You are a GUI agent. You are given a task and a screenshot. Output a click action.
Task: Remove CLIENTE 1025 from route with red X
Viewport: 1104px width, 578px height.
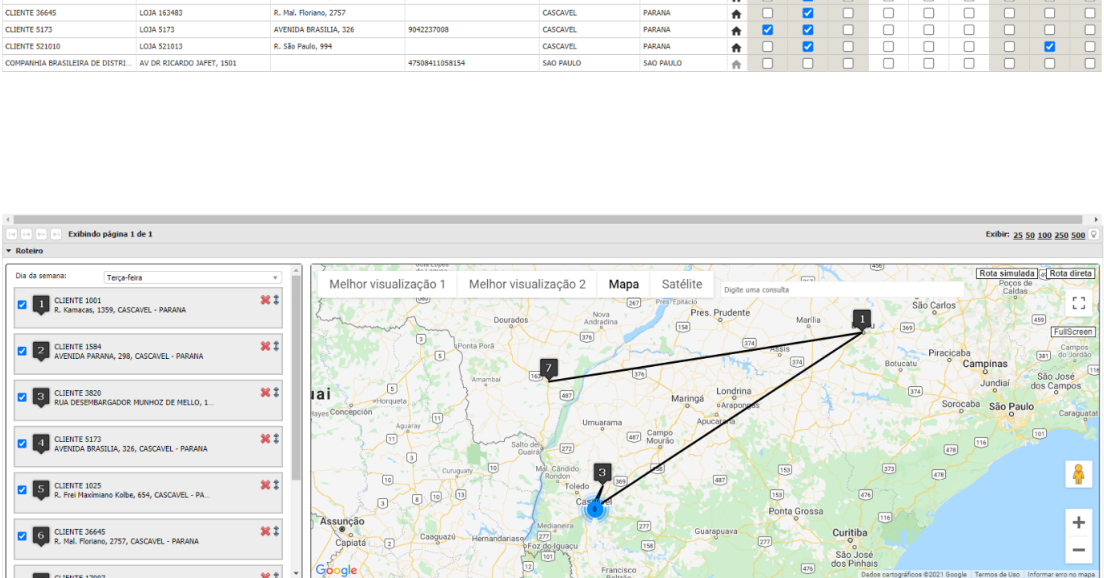coord(265,485)
